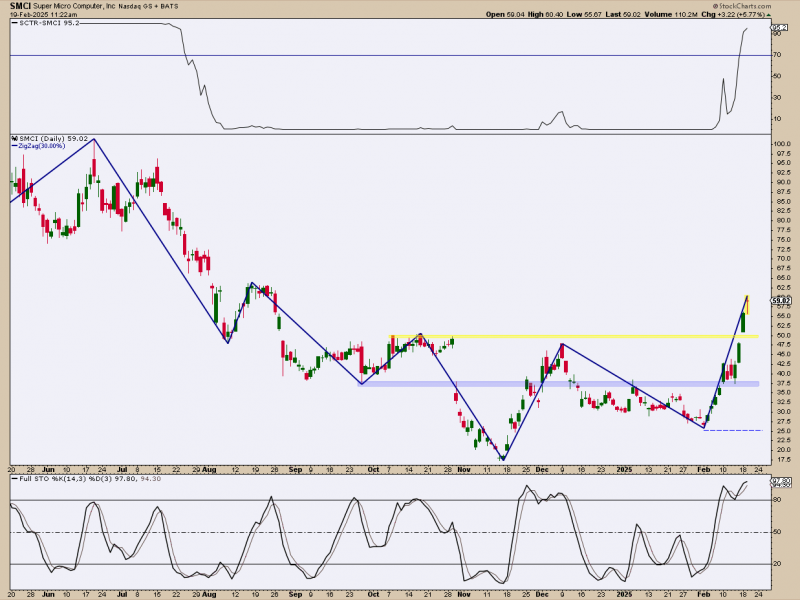Click the 10 label on the SCTR scale

tap(777, 119)
